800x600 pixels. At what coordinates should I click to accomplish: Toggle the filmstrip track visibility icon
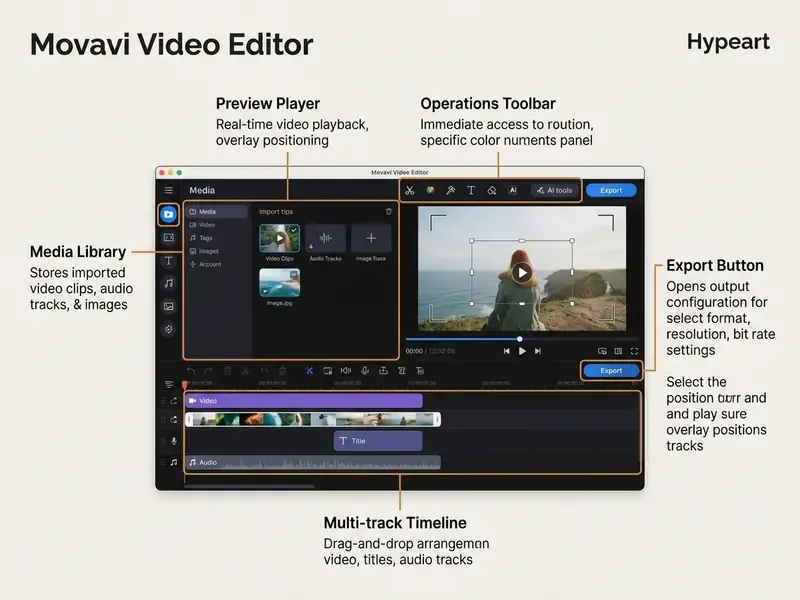click(x=174, y=419)
